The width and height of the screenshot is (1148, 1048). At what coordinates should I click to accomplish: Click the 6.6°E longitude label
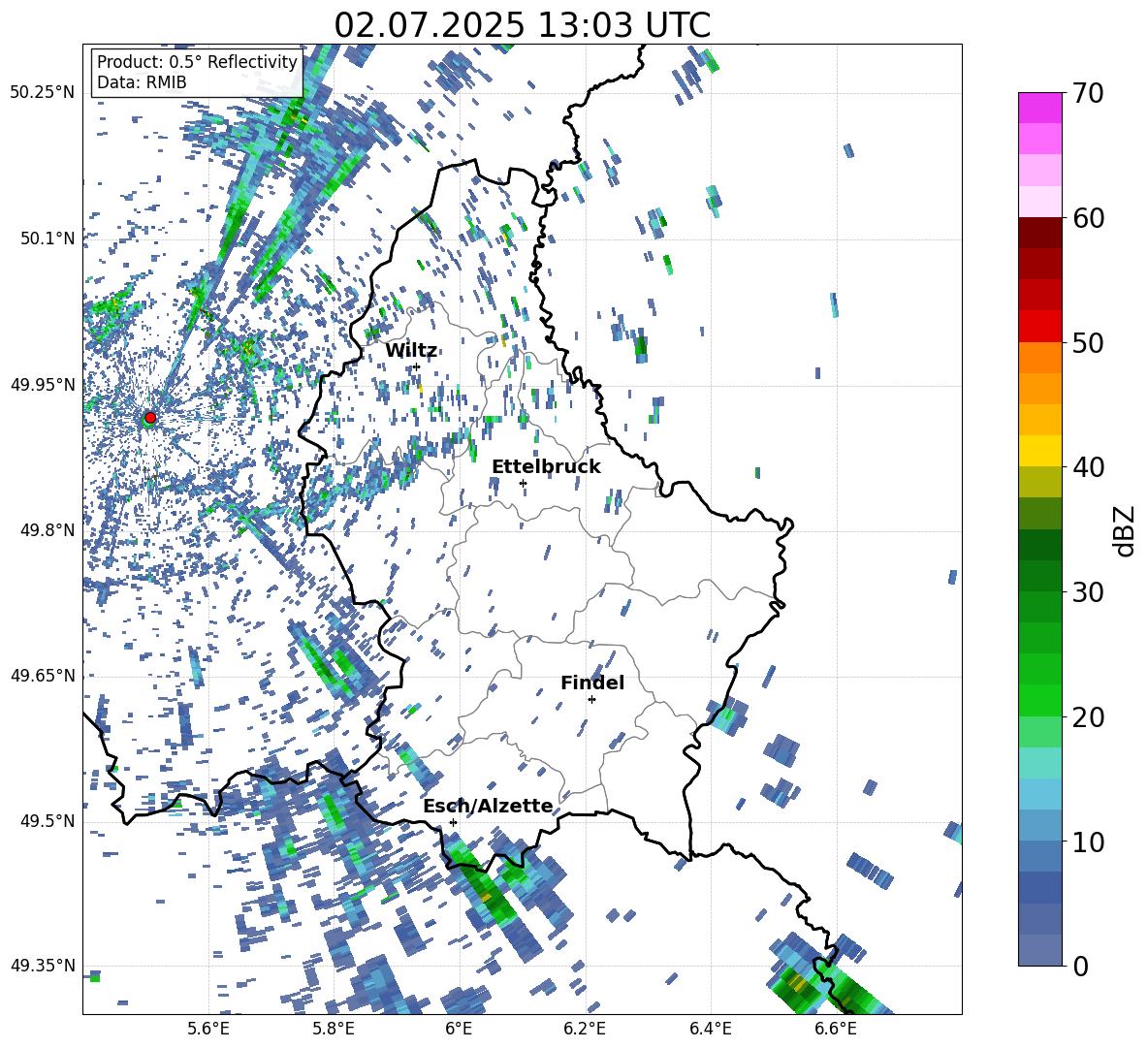coord(836,1029)
